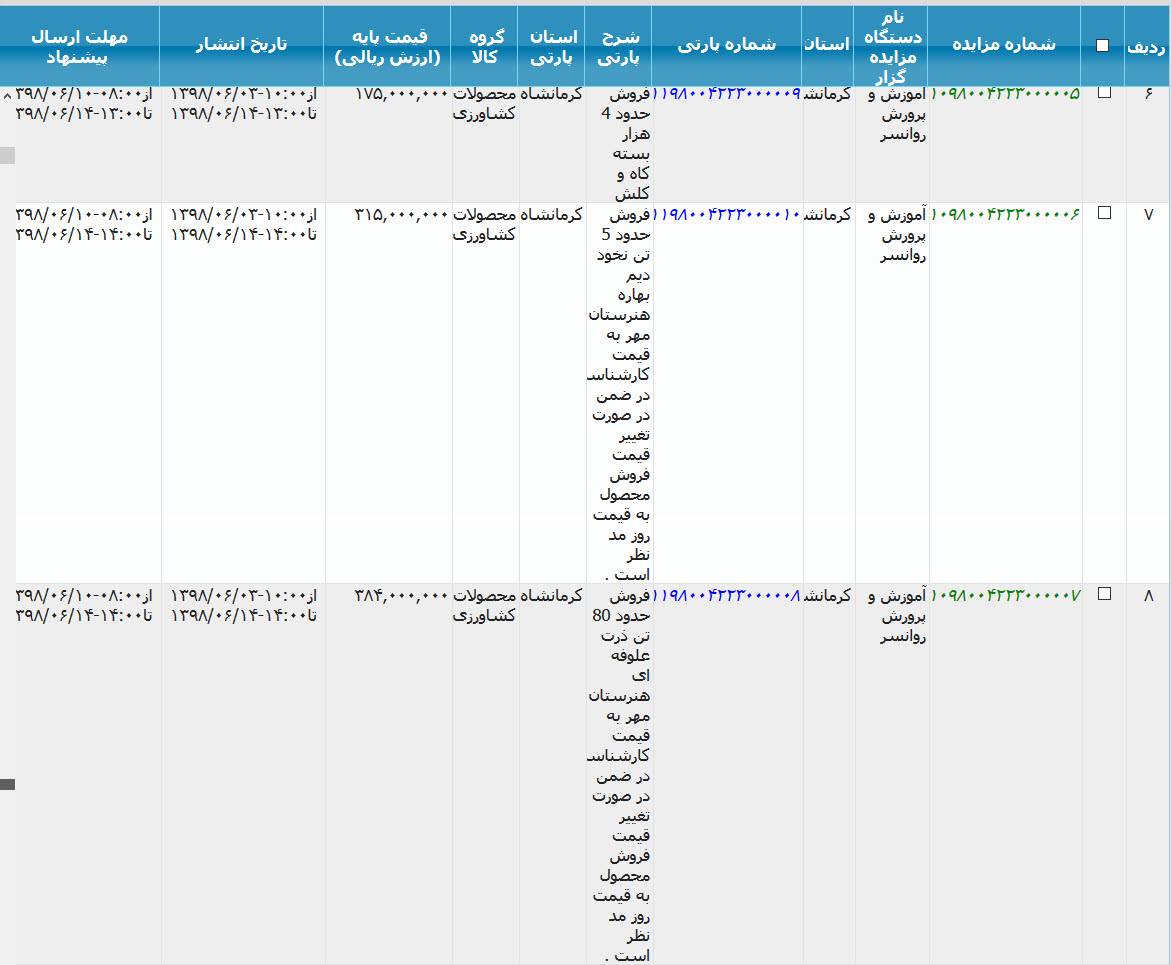Tick the checkbox for row 8
Screen dimensions: 1171x965
1104,593
